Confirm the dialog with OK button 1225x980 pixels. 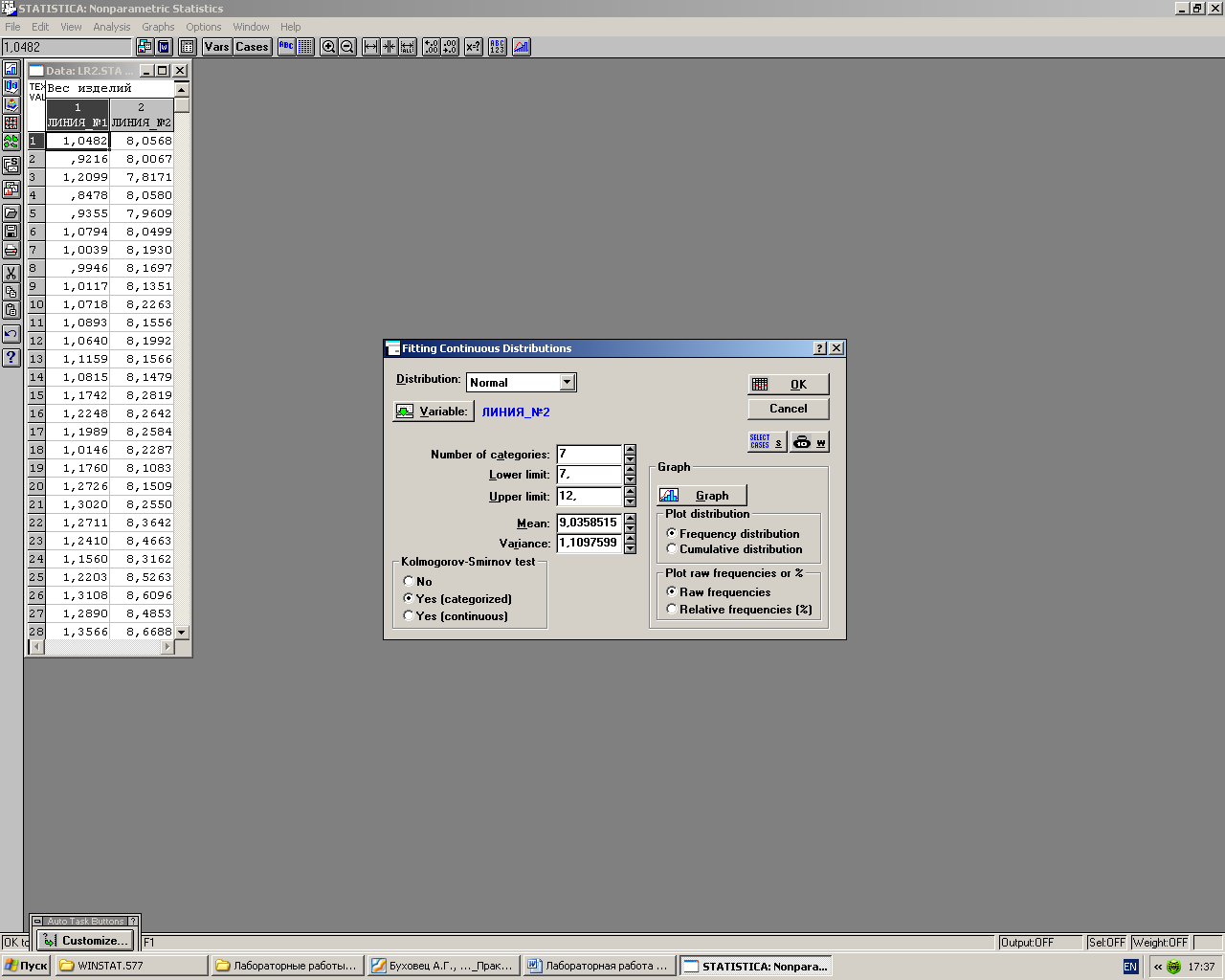[789, 384]
